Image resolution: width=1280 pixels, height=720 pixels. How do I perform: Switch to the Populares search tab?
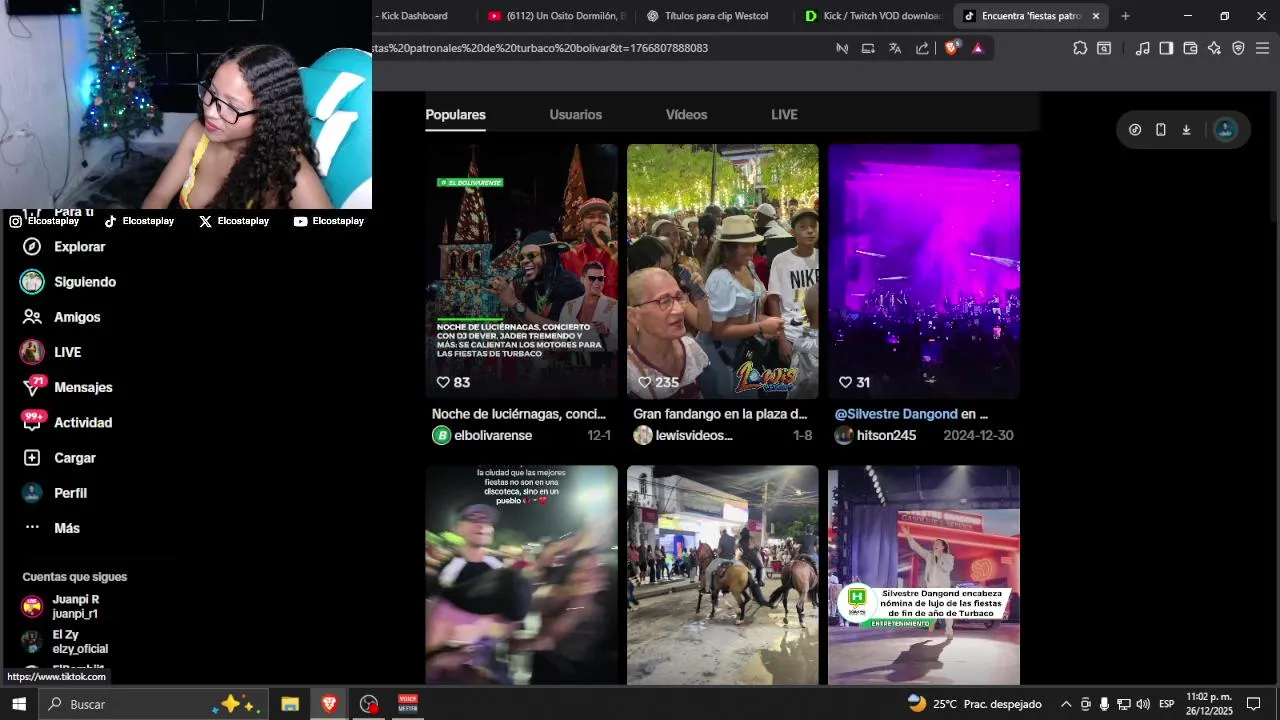click(x=455, y=115)
